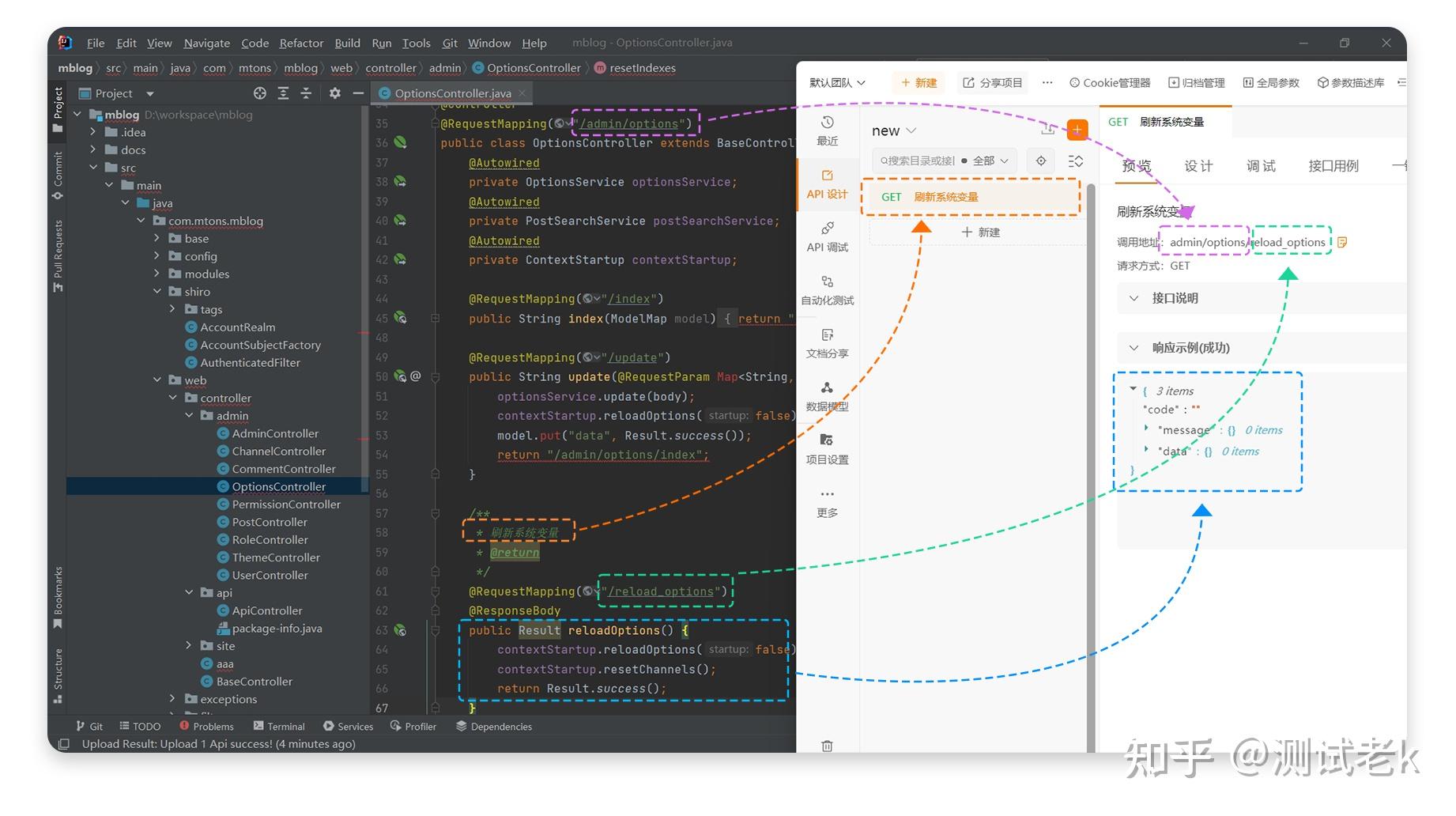The height and width of the screenshot is (816, 1456).
Task: Open API 设计 in the sidebar
Action: click(827, 184)
